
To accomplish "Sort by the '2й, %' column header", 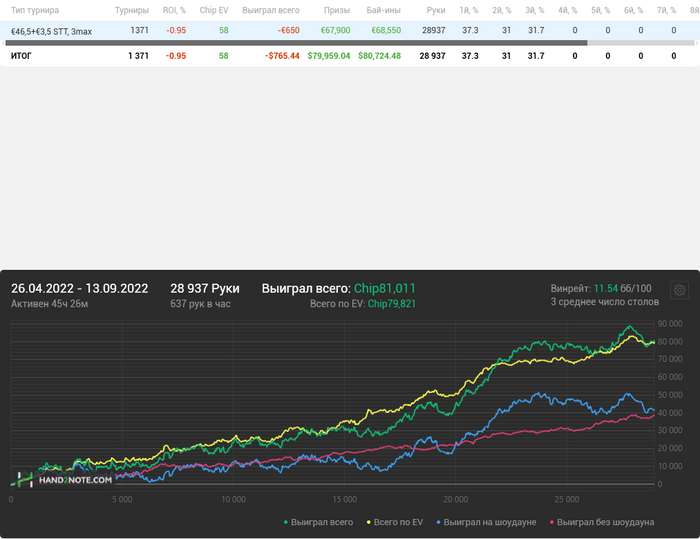I will coord(502,10).
